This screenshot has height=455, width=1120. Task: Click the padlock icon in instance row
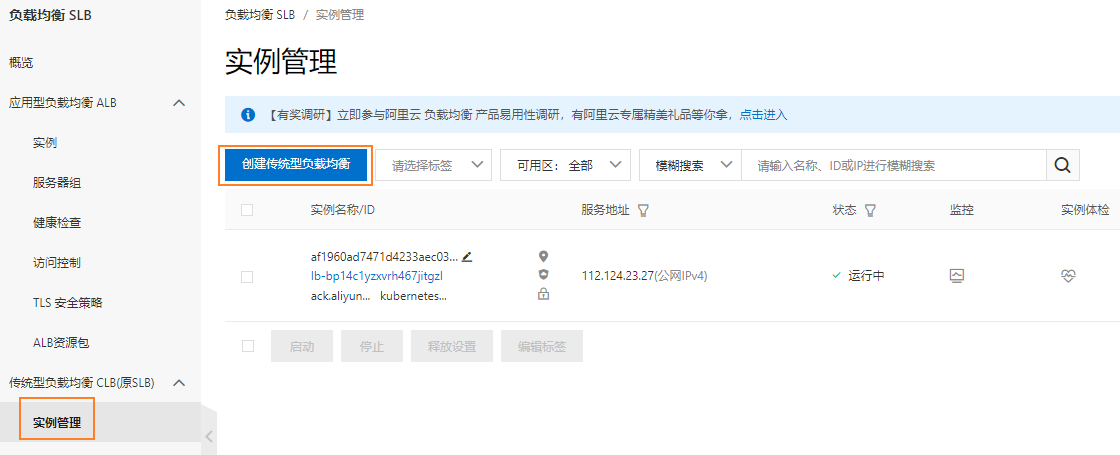click(x=543, y=294)
